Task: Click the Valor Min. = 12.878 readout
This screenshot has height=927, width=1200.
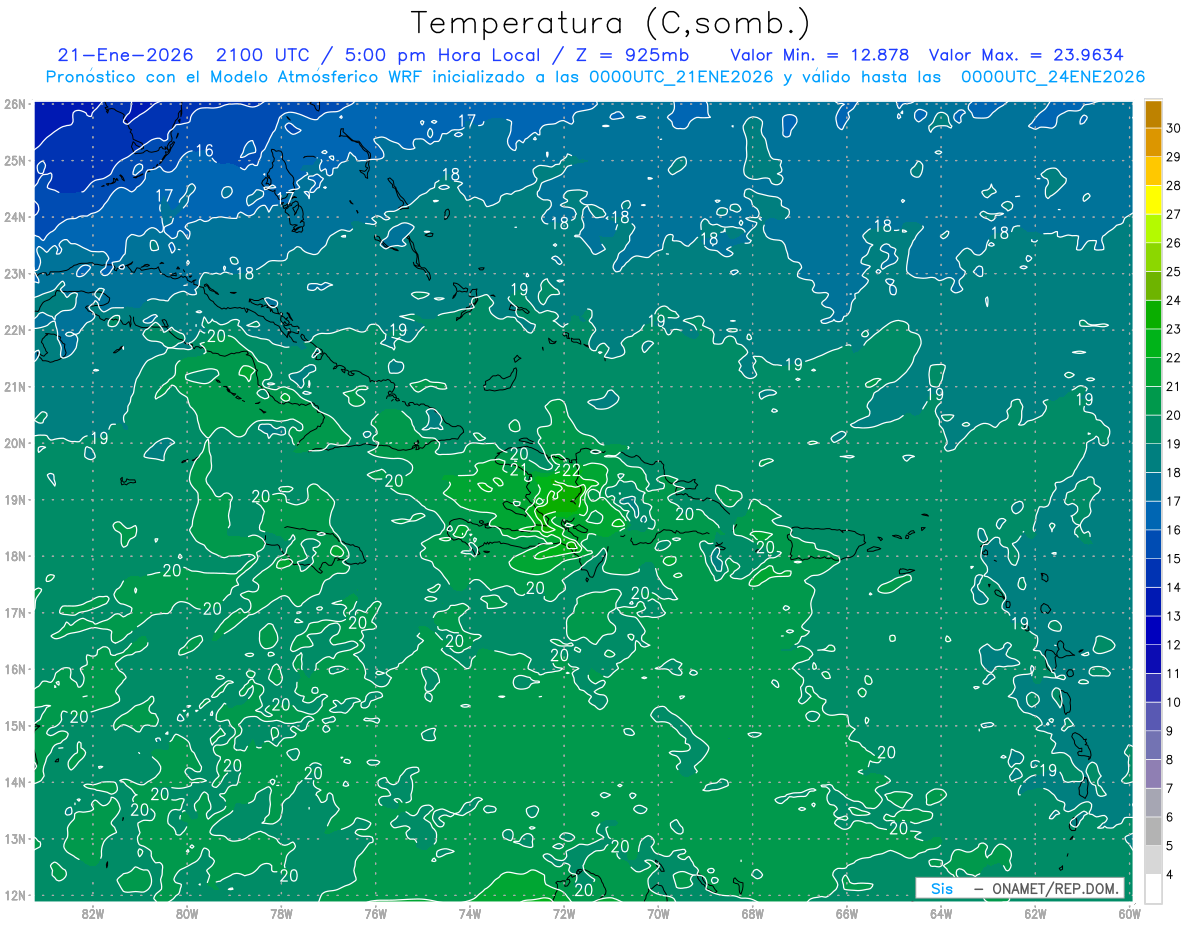Action: (819, 55)
